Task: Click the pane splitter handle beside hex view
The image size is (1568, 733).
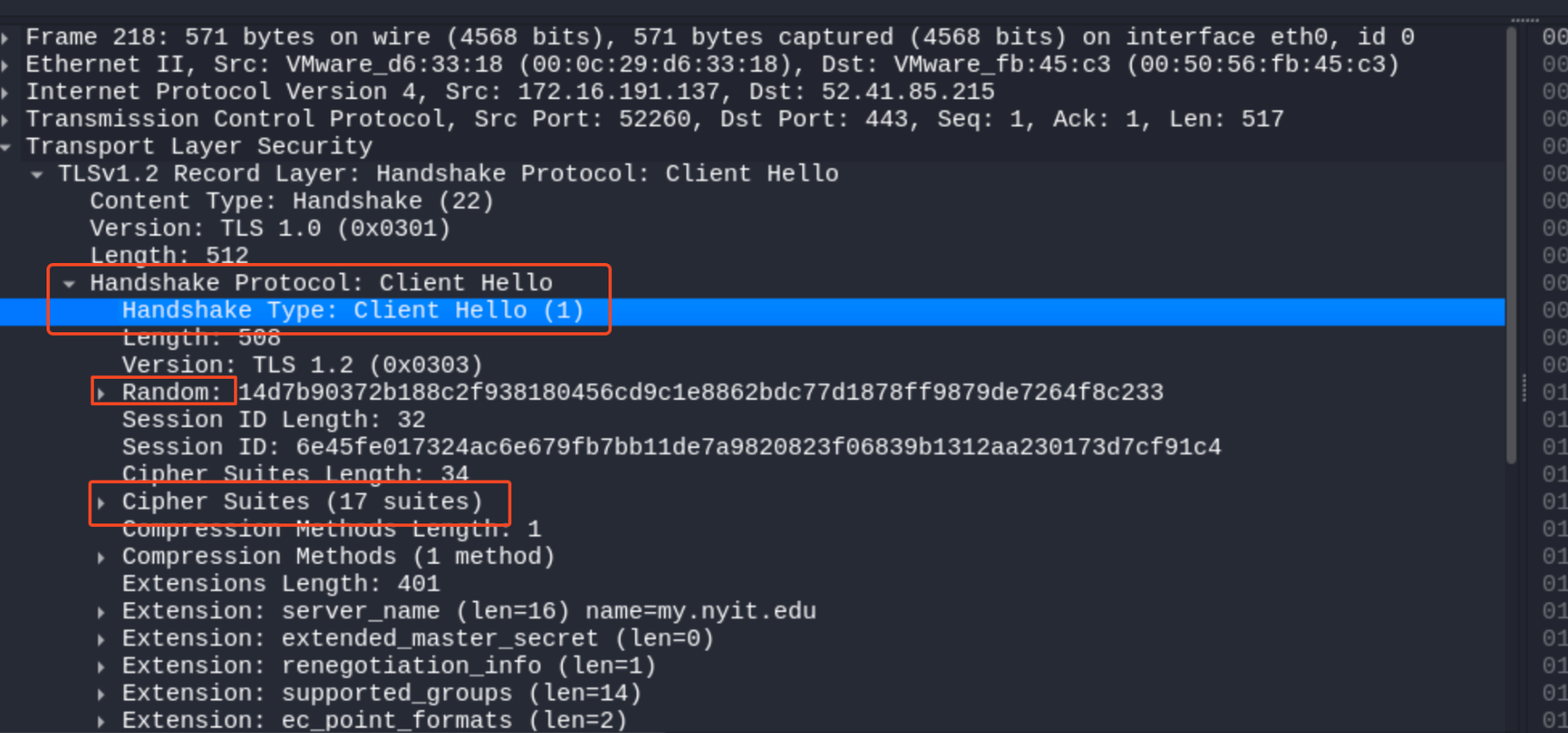Action: click(x=1524, y=388)
